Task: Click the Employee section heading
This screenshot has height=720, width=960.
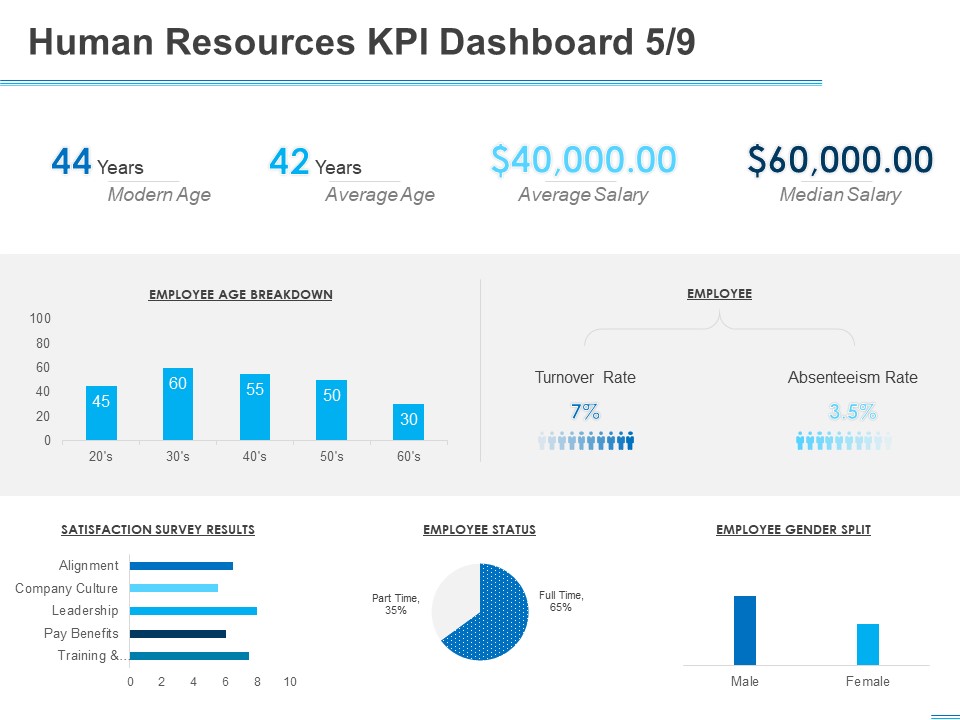Action: click(x=719, y=293)
